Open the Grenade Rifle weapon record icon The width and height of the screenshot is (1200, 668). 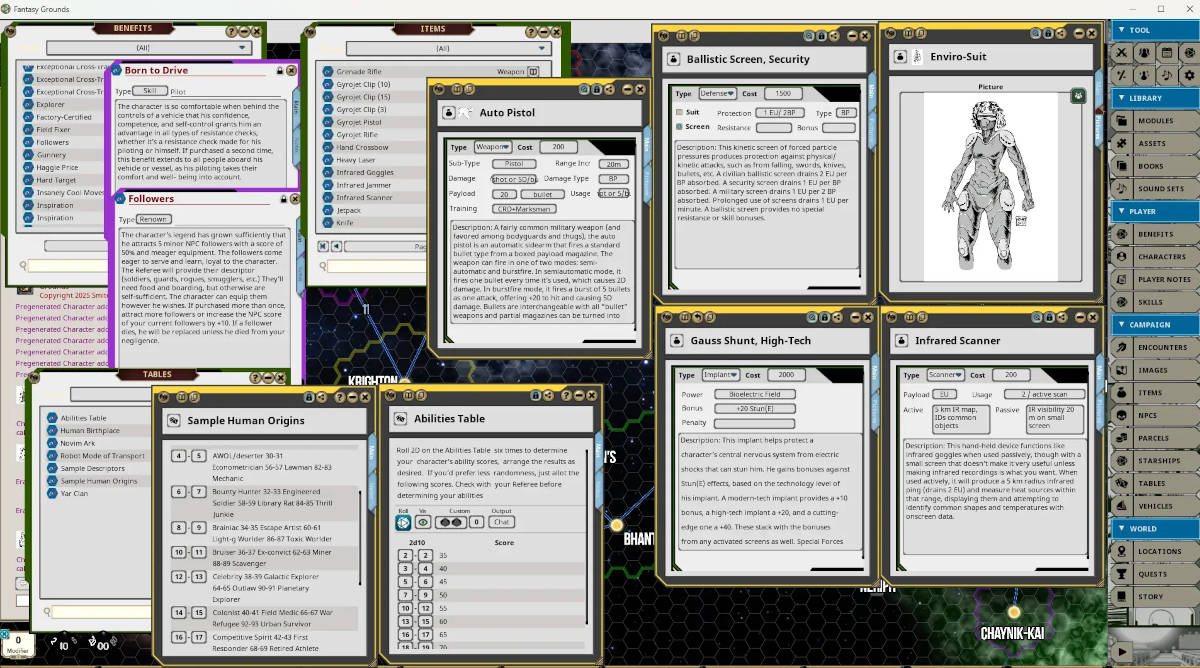[533, 72]
